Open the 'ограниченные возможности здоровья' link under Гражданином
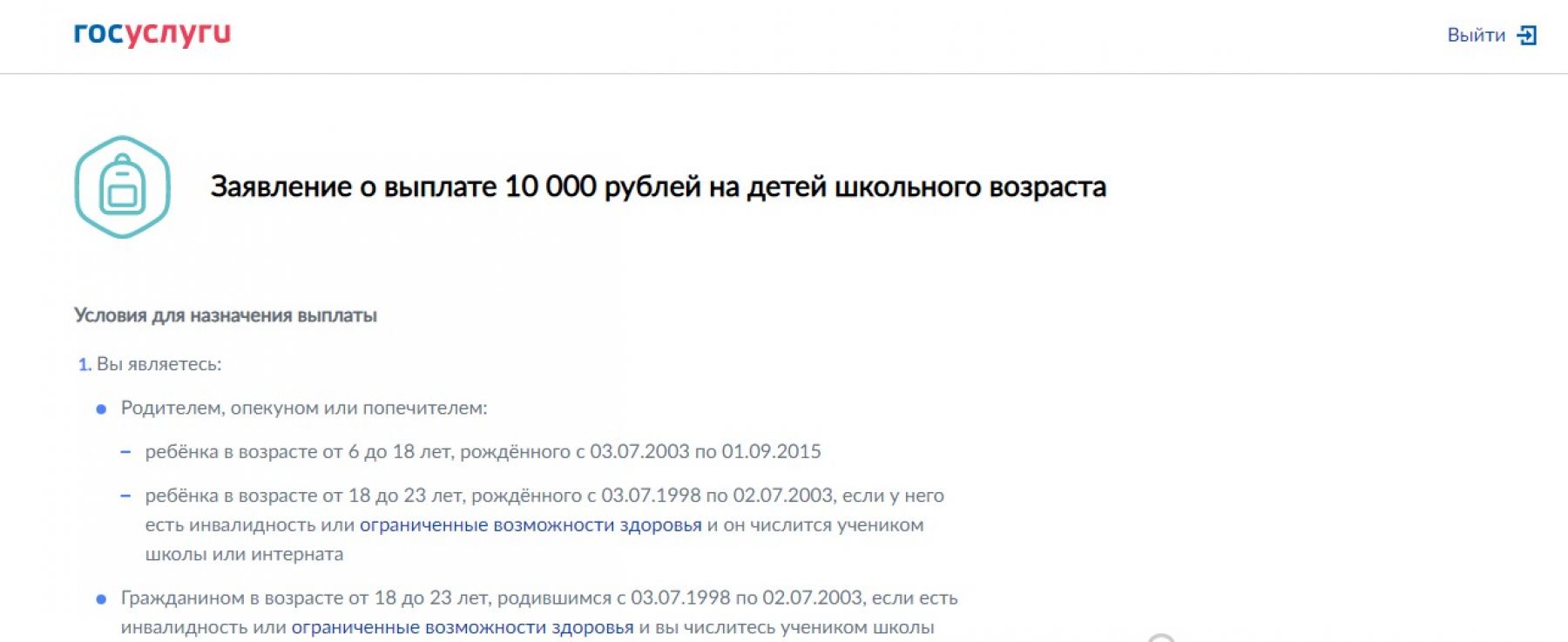This screenshot has height=642, width=1568. click(x=463, y=627)
